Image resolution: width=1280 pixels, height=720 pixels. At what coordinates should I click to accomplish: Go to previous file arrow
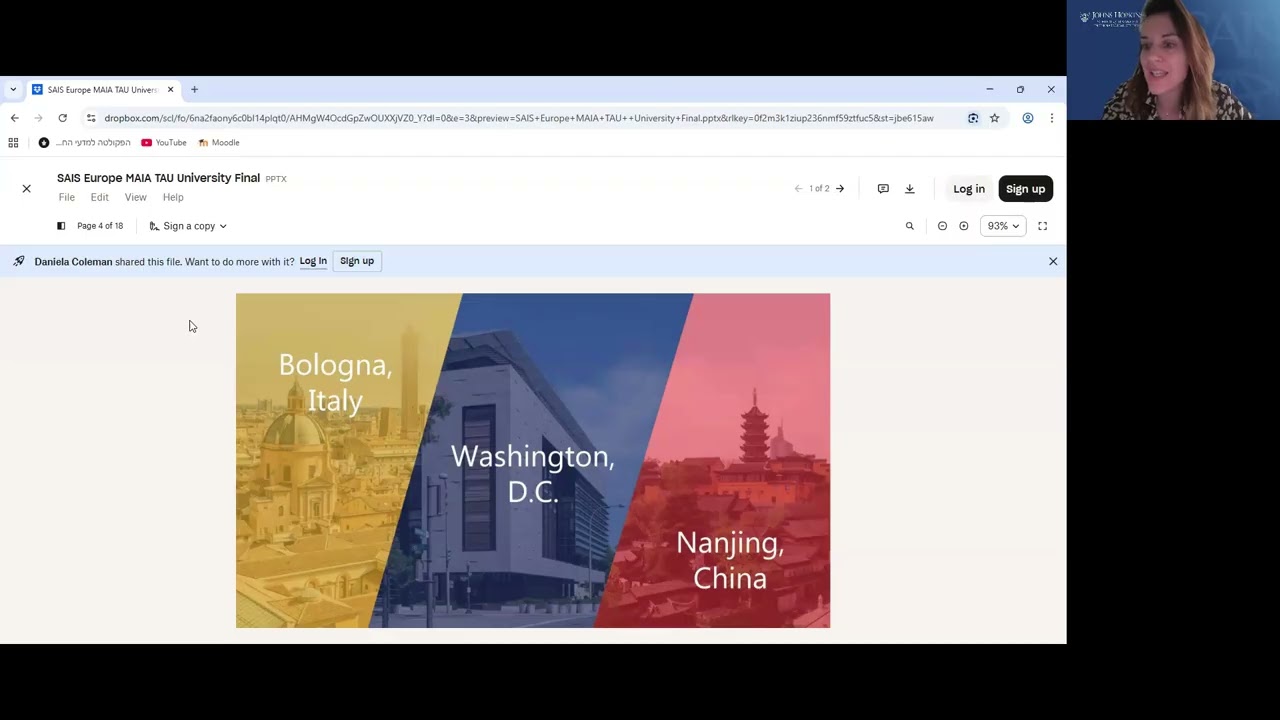(x=798, y=188)
